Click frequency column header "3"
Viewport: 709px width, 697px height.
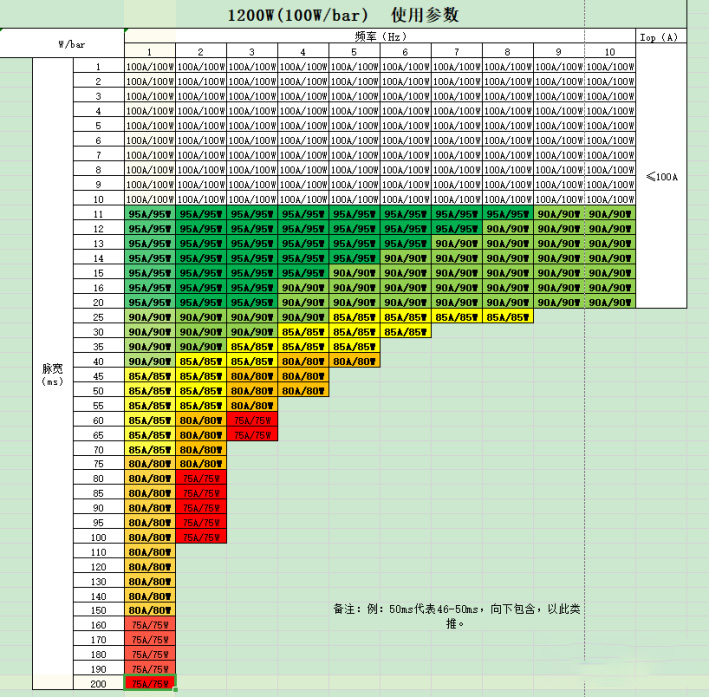pyautogui.click(x=252, y=51)
